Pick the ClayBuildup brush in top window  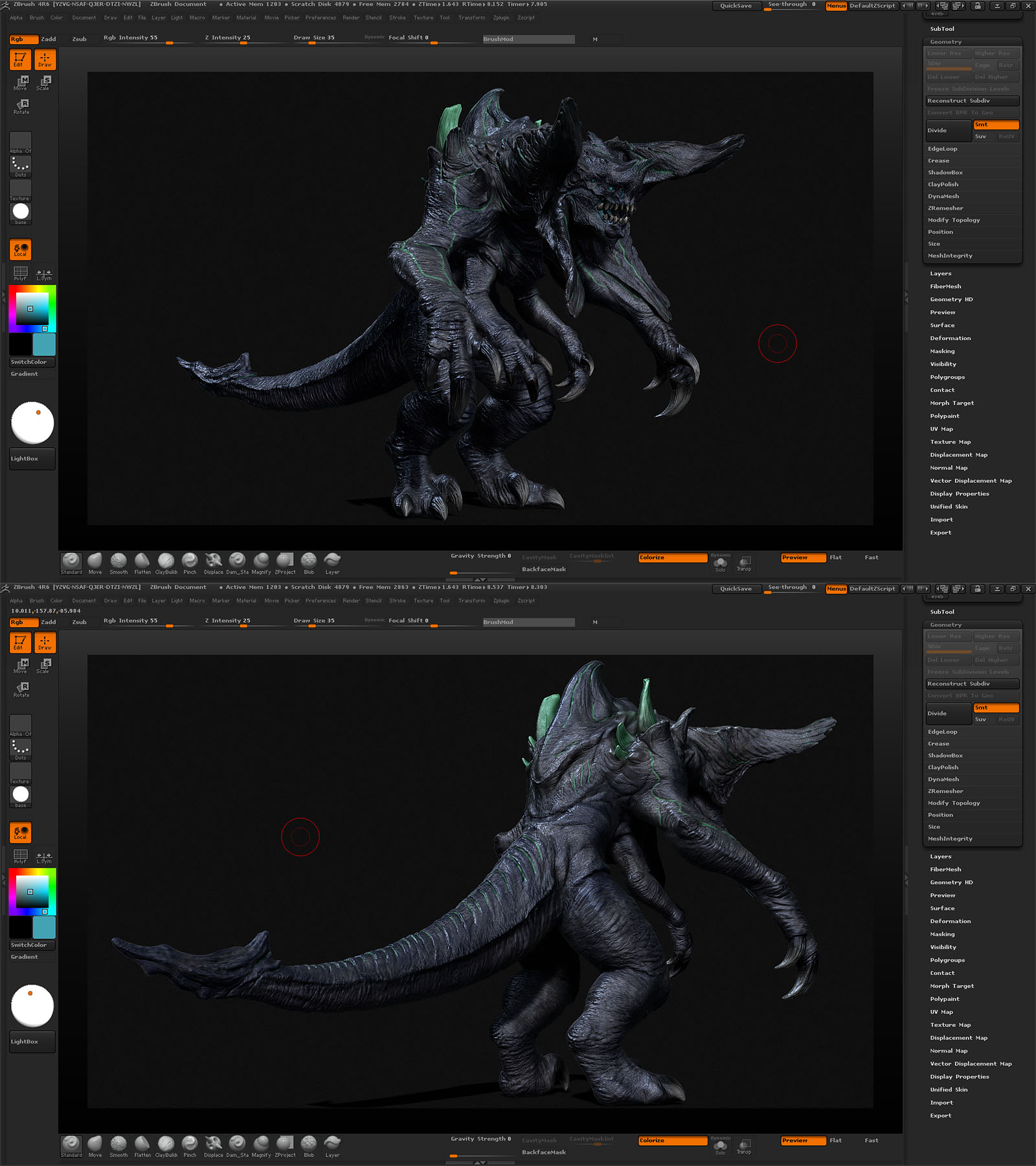tap(166, 563)
